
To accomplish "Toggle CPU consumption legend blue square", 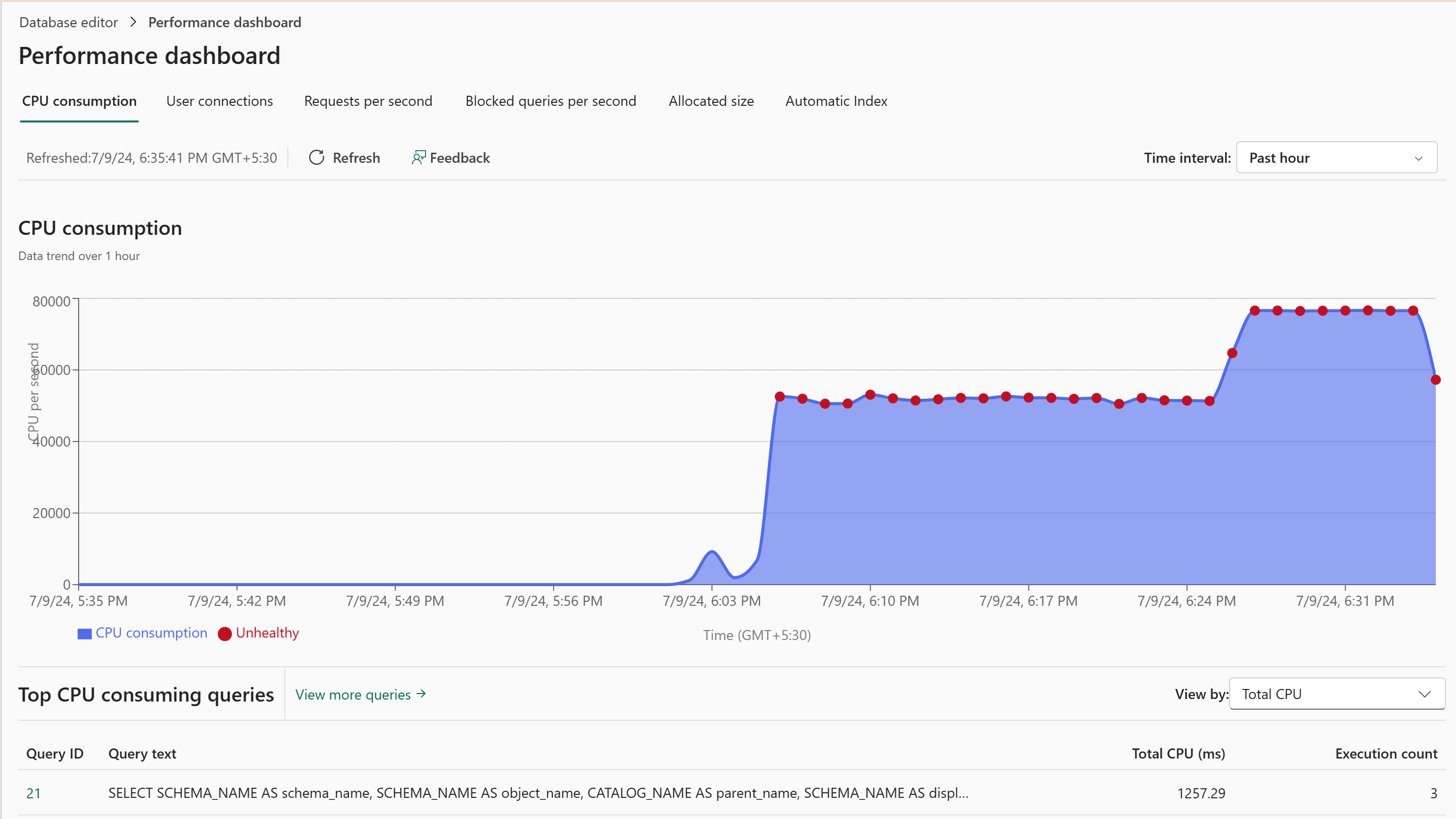I will [85, 634].
